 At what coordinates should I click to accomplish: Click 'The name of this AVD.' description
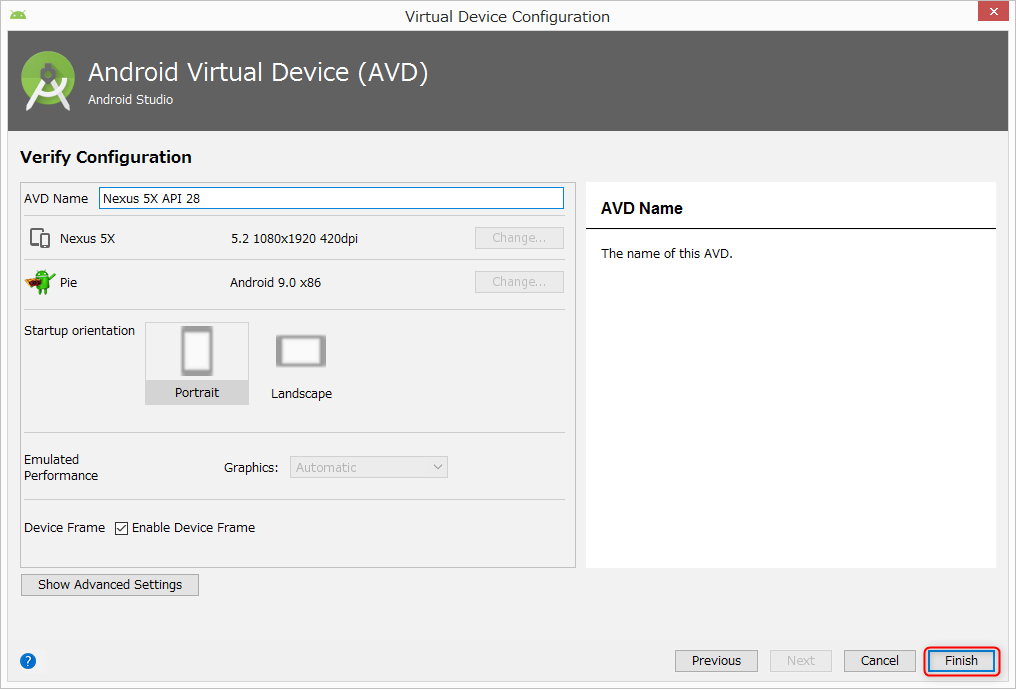(x=667, y=253)
